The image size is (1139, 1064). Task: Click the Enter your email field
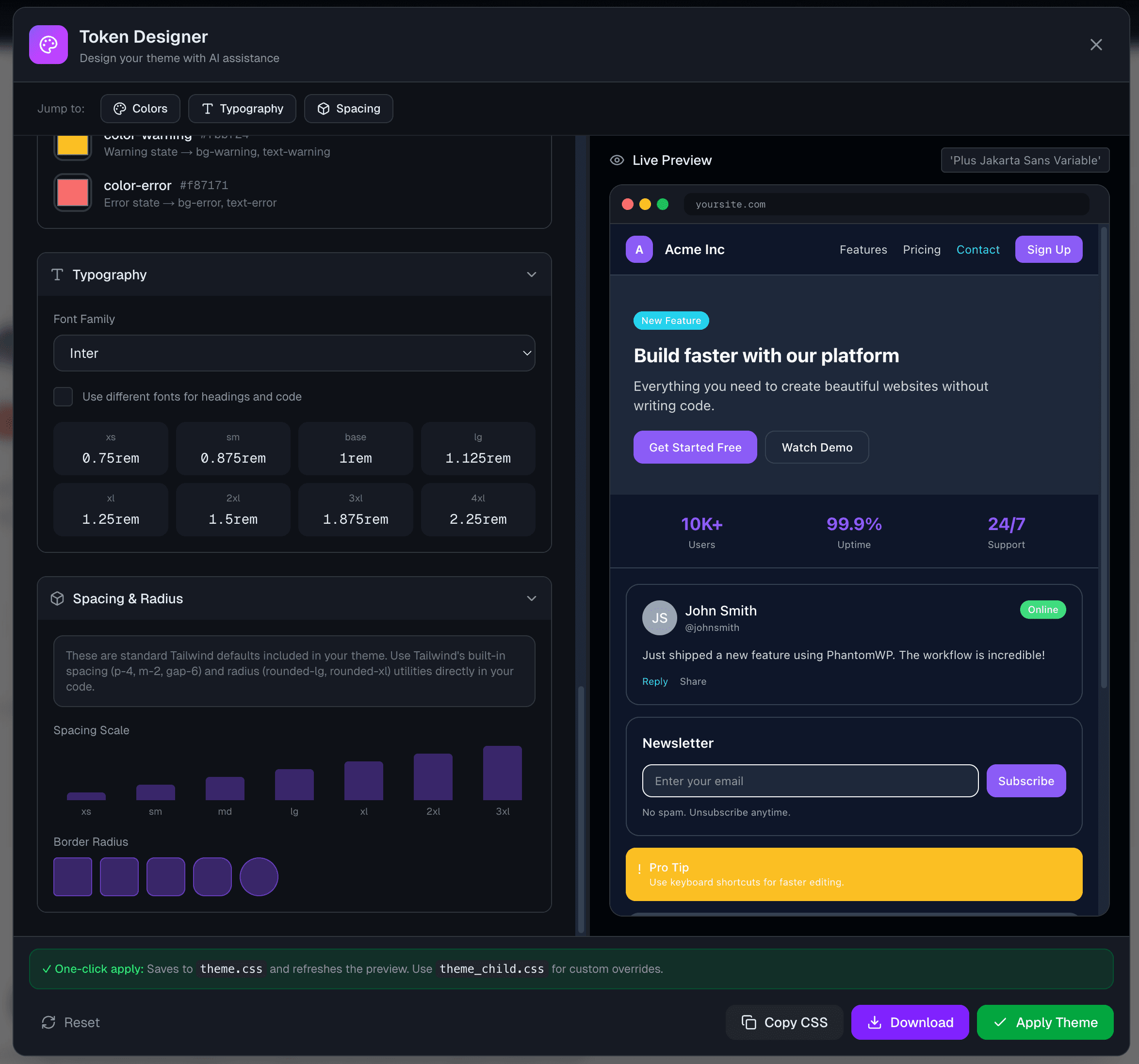[810, 781]
